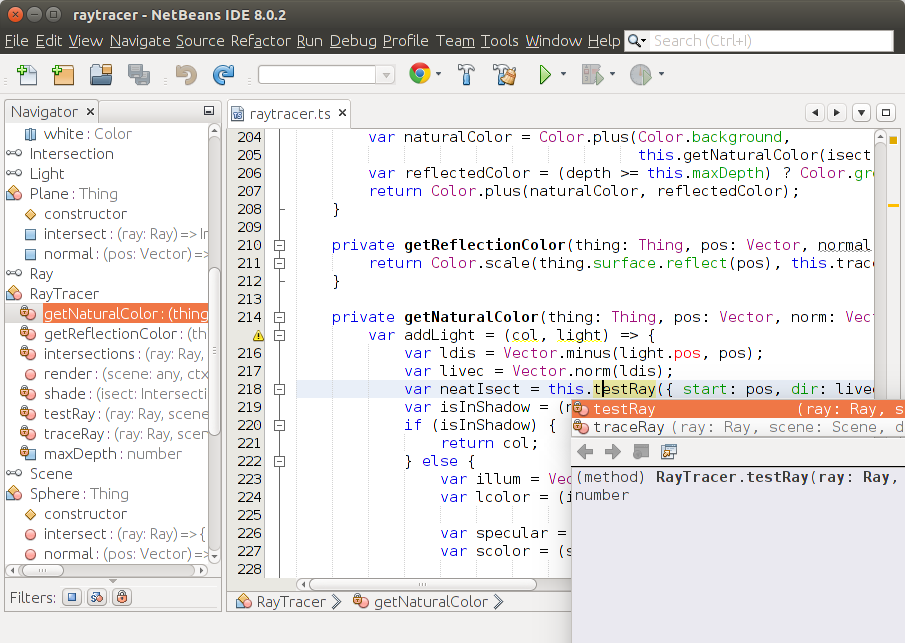
Task: Open the Refactor menu
Action: coord(260,40)
